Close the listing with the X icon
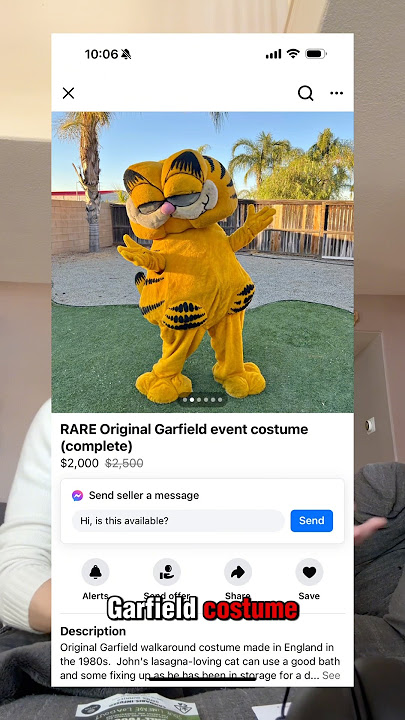Screen dimensions: 405x720 point(68,93)
